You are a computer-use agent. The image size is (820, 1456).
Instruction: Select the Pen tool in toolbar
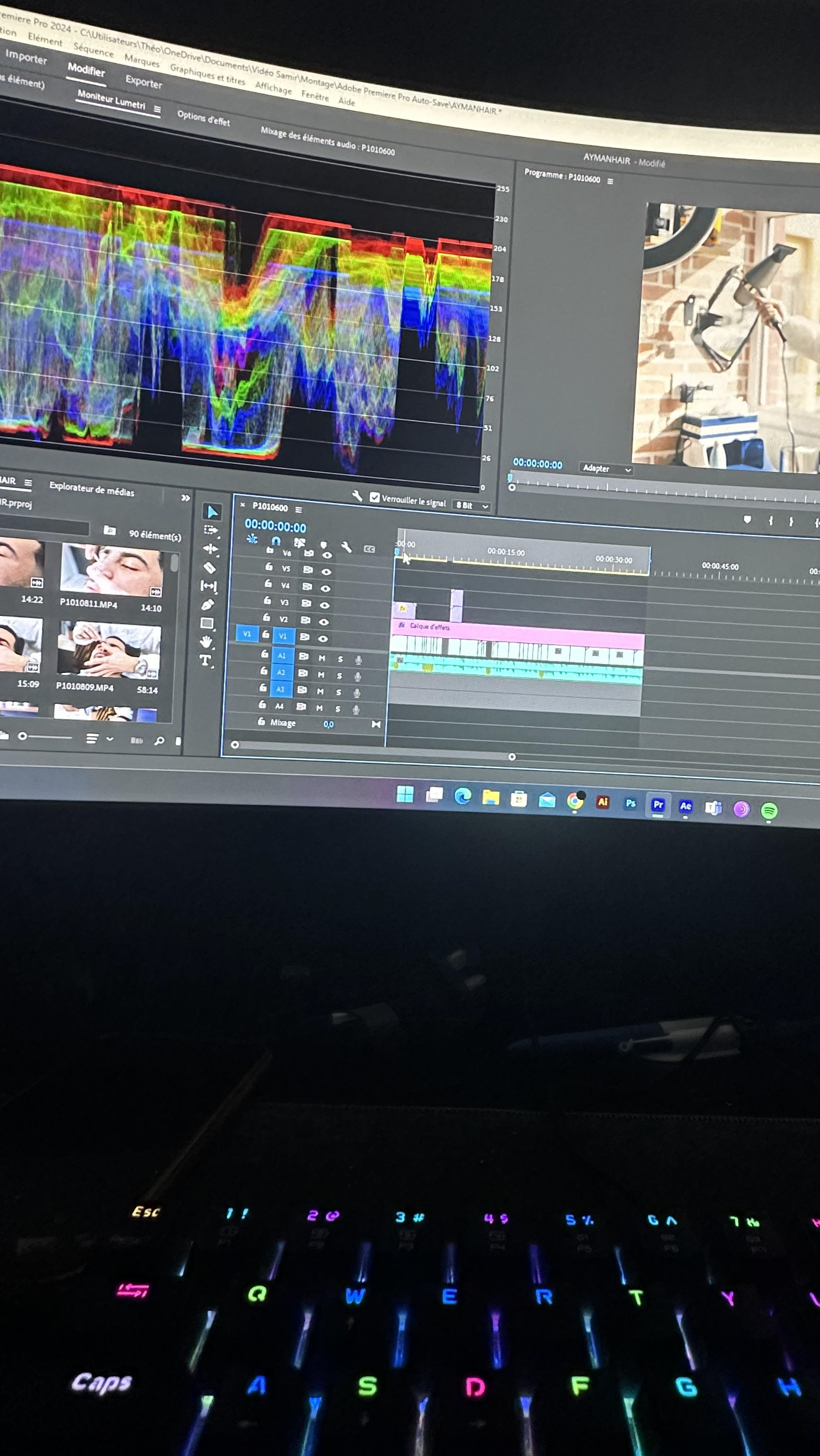coord(207,605)
